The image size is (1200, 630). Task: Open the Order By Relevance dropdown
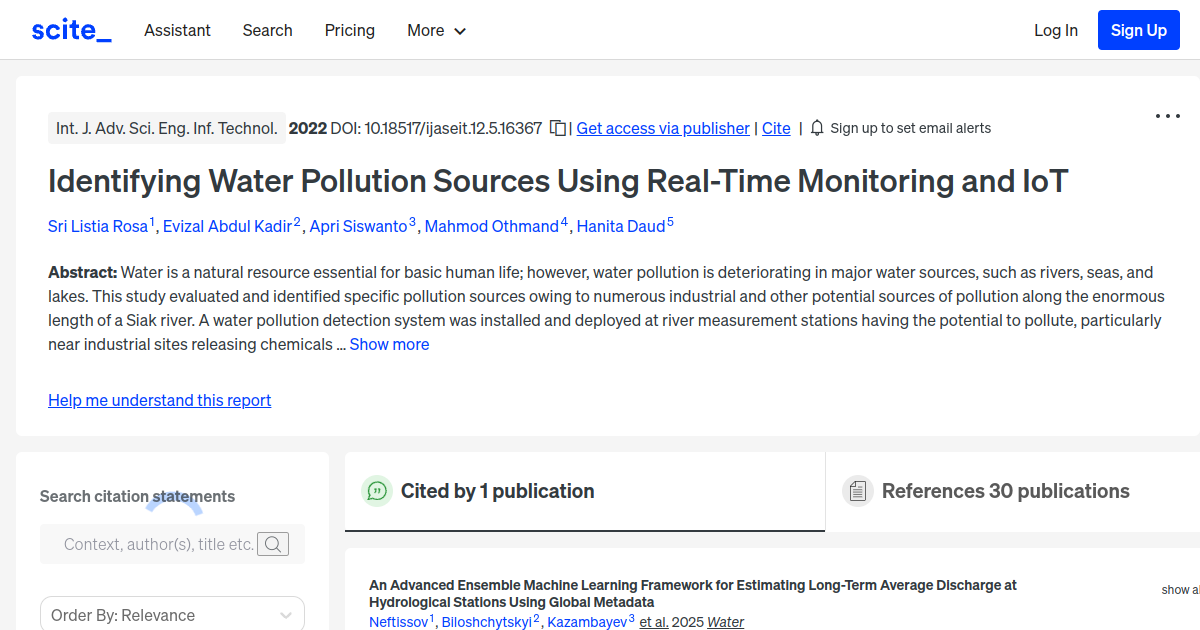[x=172, y=613]
